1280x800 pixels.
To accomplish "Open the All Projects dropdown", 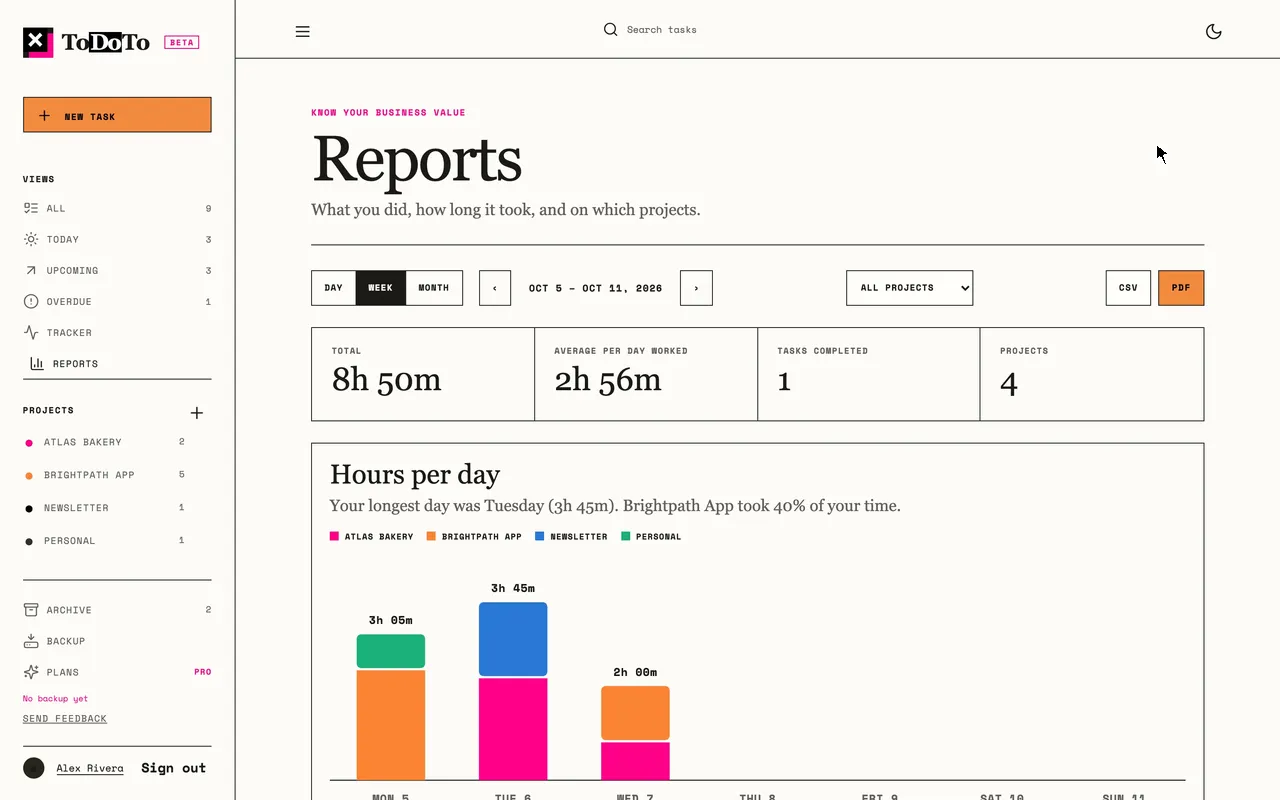I will (x=909, y=288).
